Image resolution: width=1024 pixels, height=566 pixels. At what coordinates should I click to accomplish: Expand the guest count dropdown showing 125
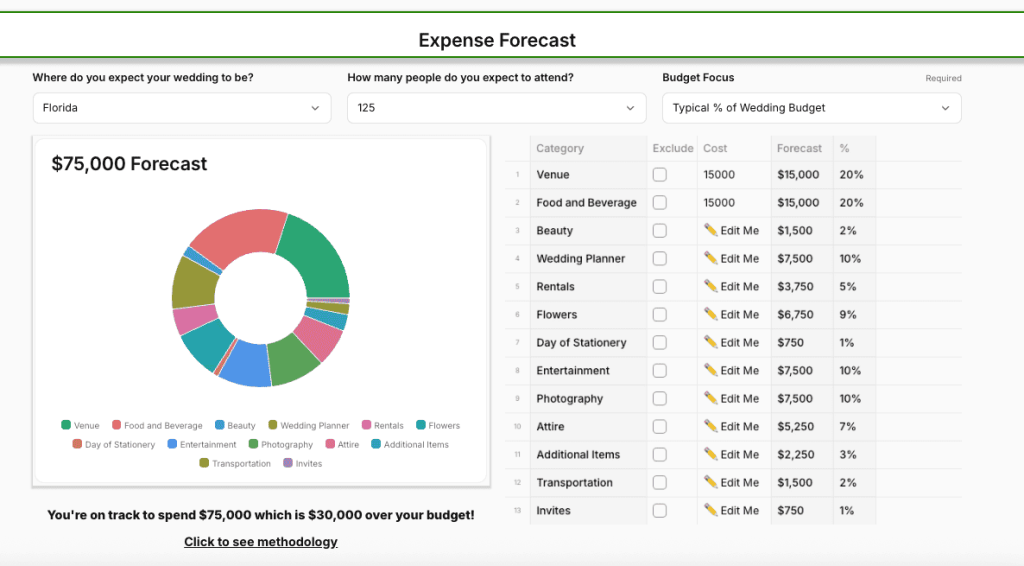click(496, 108)
